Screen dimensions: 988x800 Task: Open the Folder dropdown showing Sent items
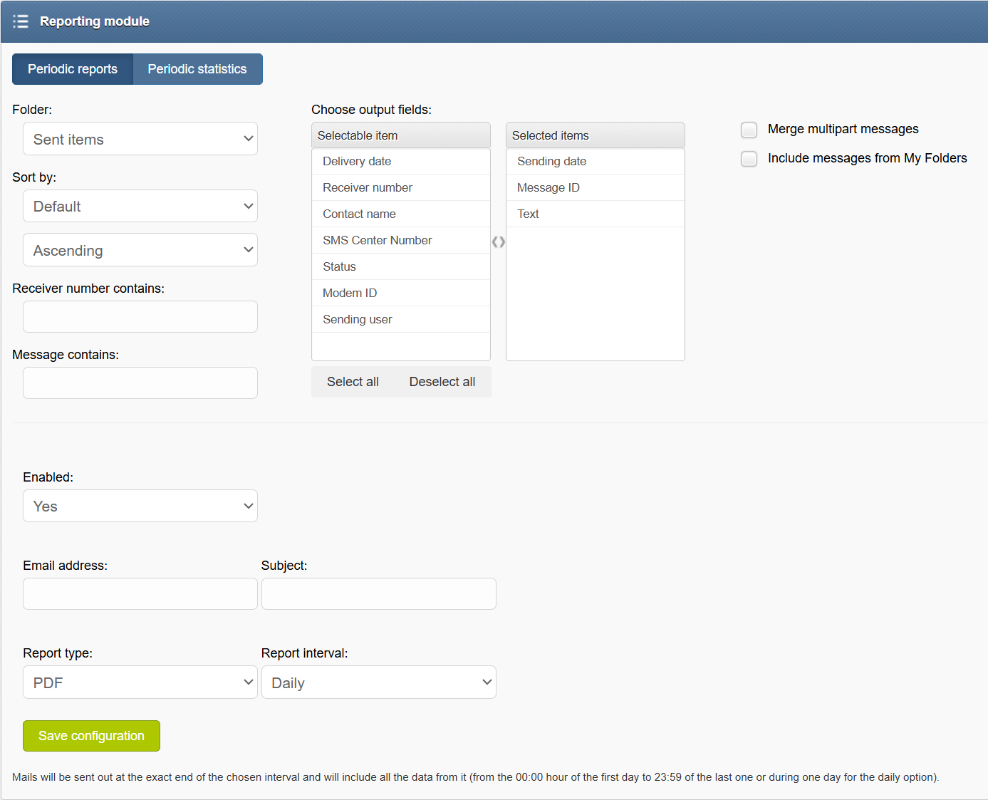[141, 139]
